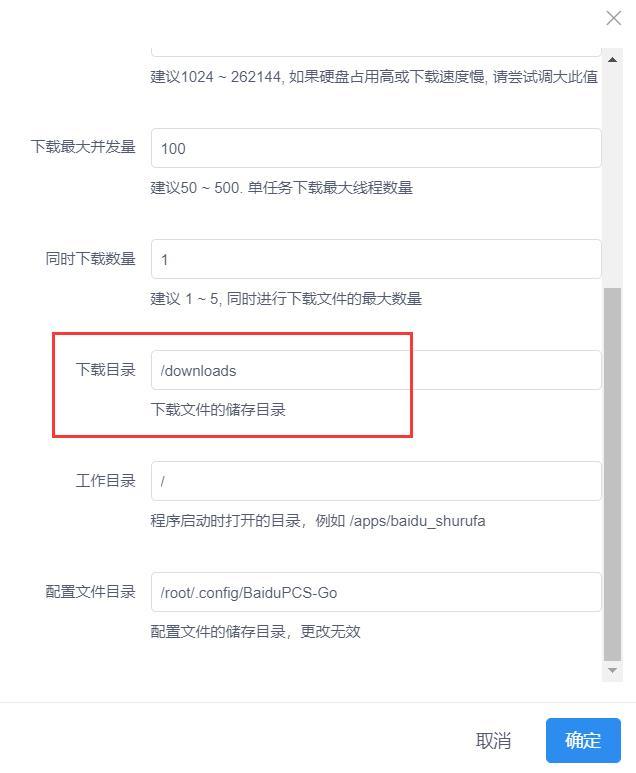
Task: Focus the 下载最大并发量 input showing 100
Action: [376, 148]
